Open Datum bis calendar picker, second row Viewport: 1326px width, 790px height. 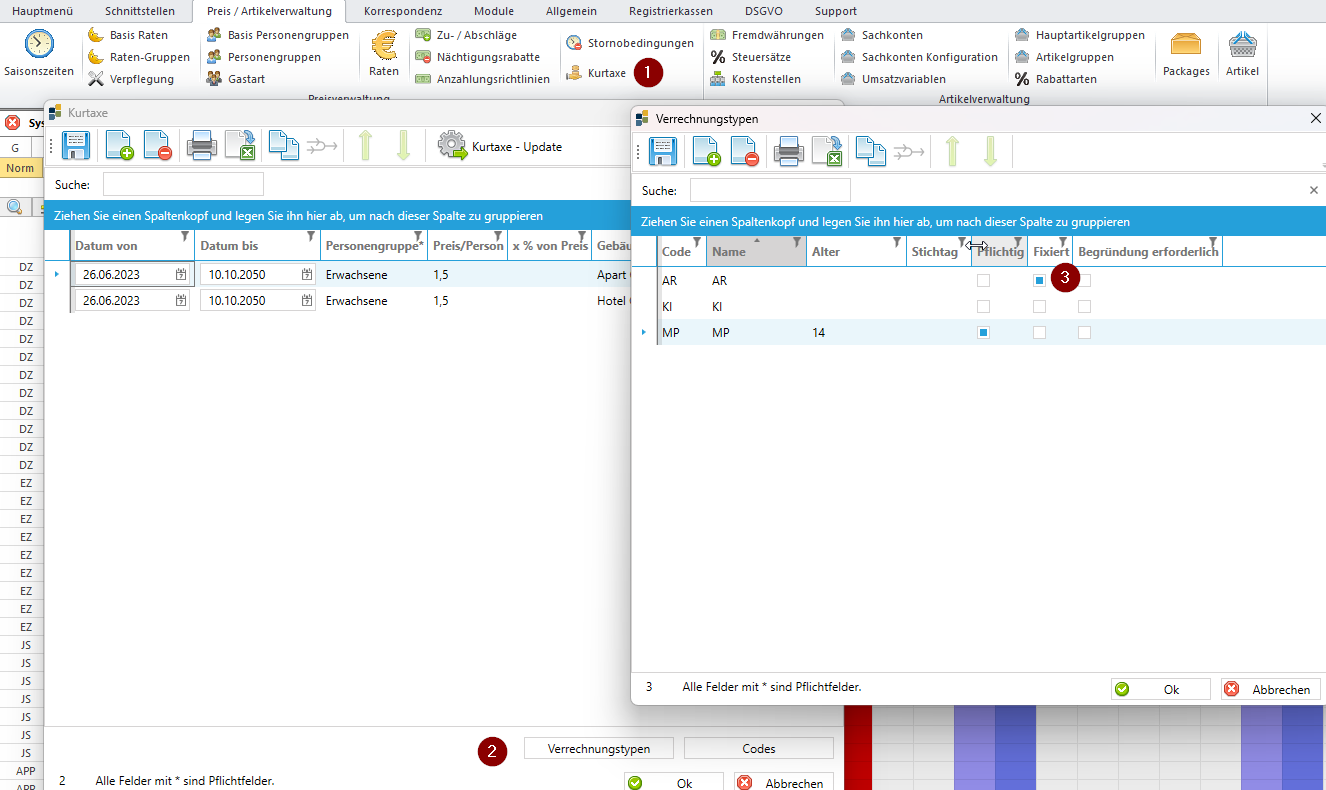(307, 301)
